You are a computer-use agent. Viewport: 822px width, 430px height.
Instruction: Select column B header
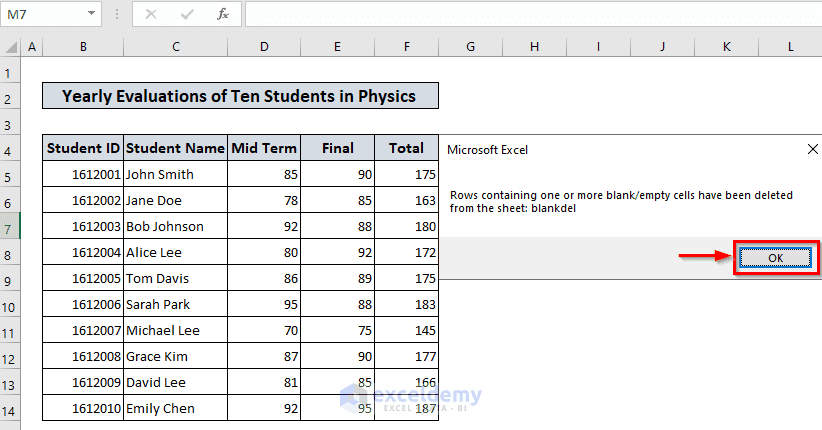(x=83, y=47)
